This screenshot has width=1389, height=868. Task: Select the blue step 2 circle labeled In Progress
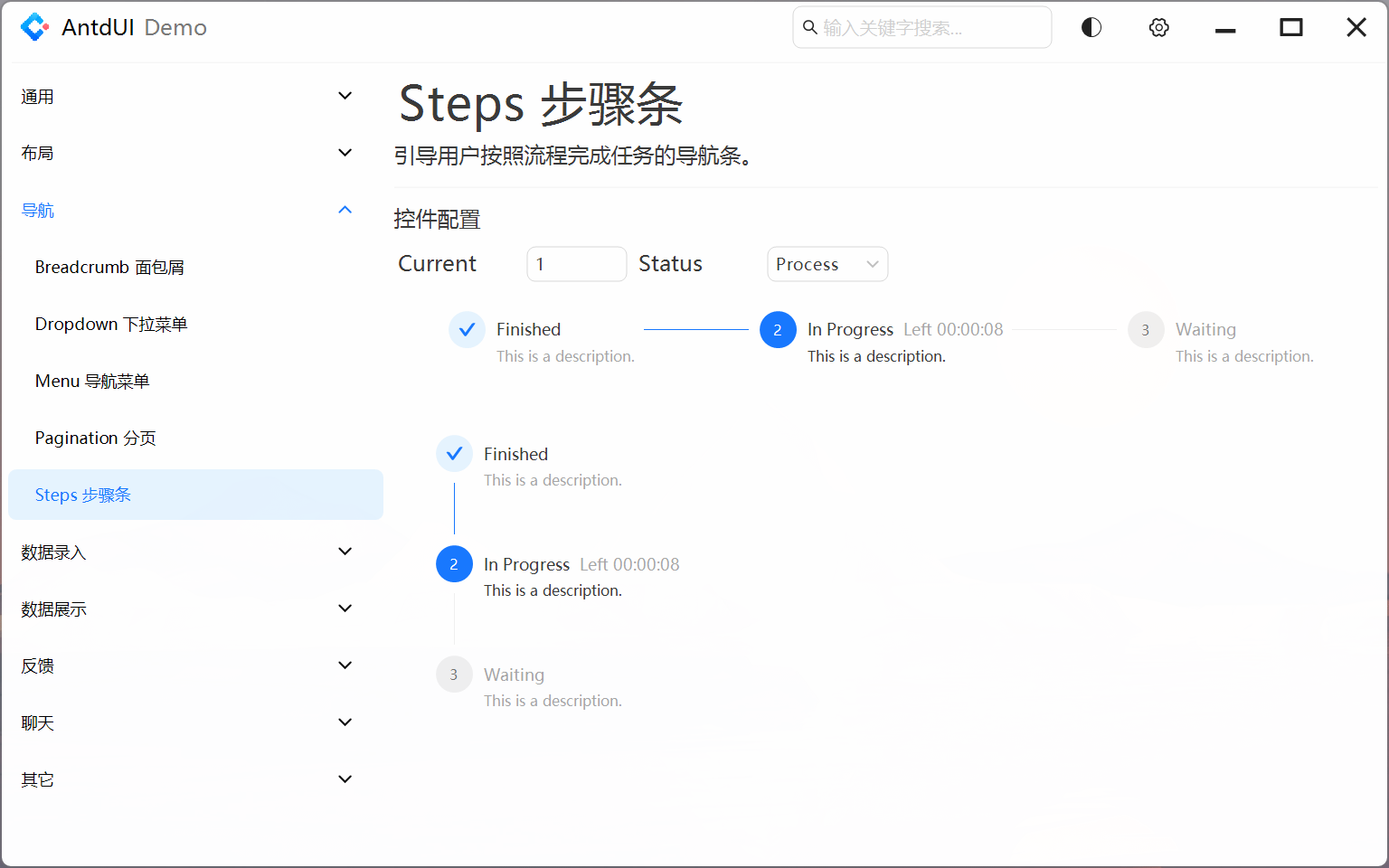tap(778, 329)
